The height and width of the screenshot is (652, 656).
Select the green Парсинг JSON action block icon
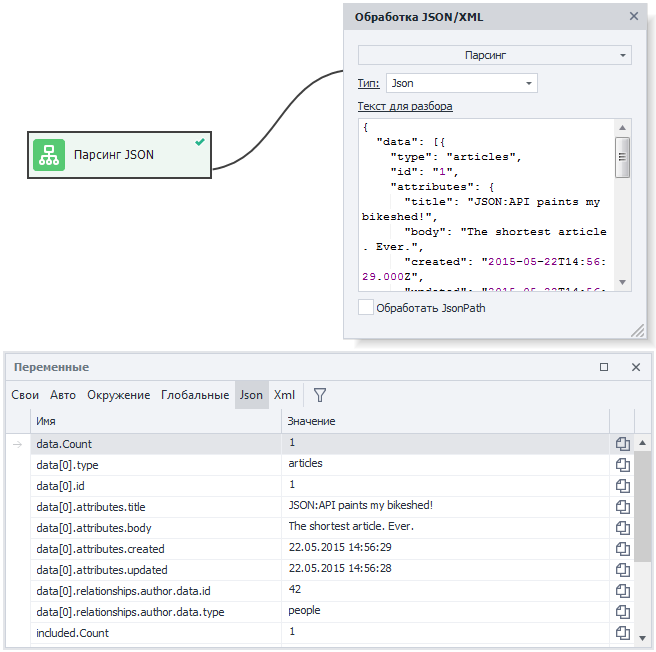(49, 155)
